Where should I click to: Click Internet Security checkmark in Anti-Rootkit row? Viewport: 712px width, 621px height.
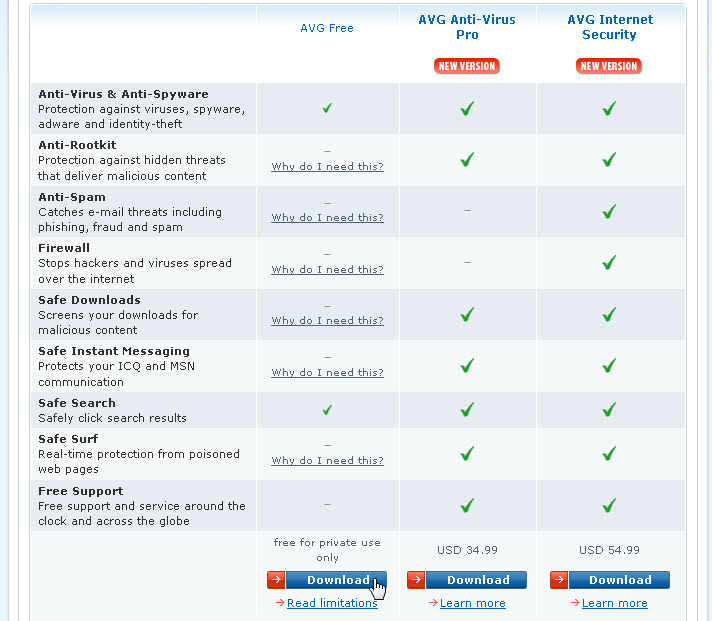(x=609, y=159)
